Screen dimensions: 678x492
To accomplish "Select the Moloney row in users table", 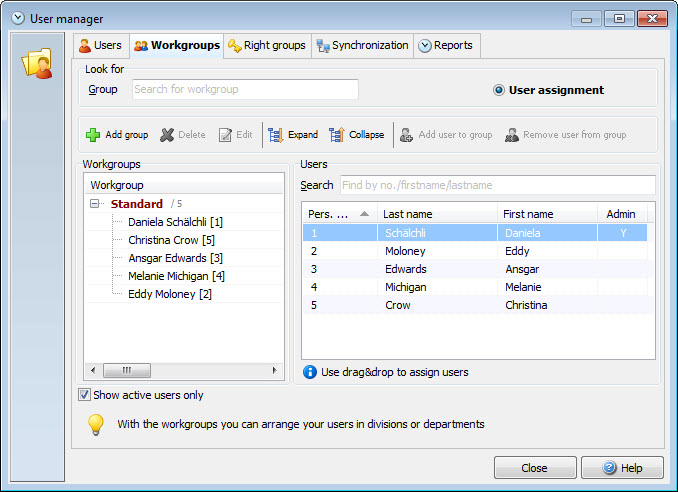I will (475, 251).
